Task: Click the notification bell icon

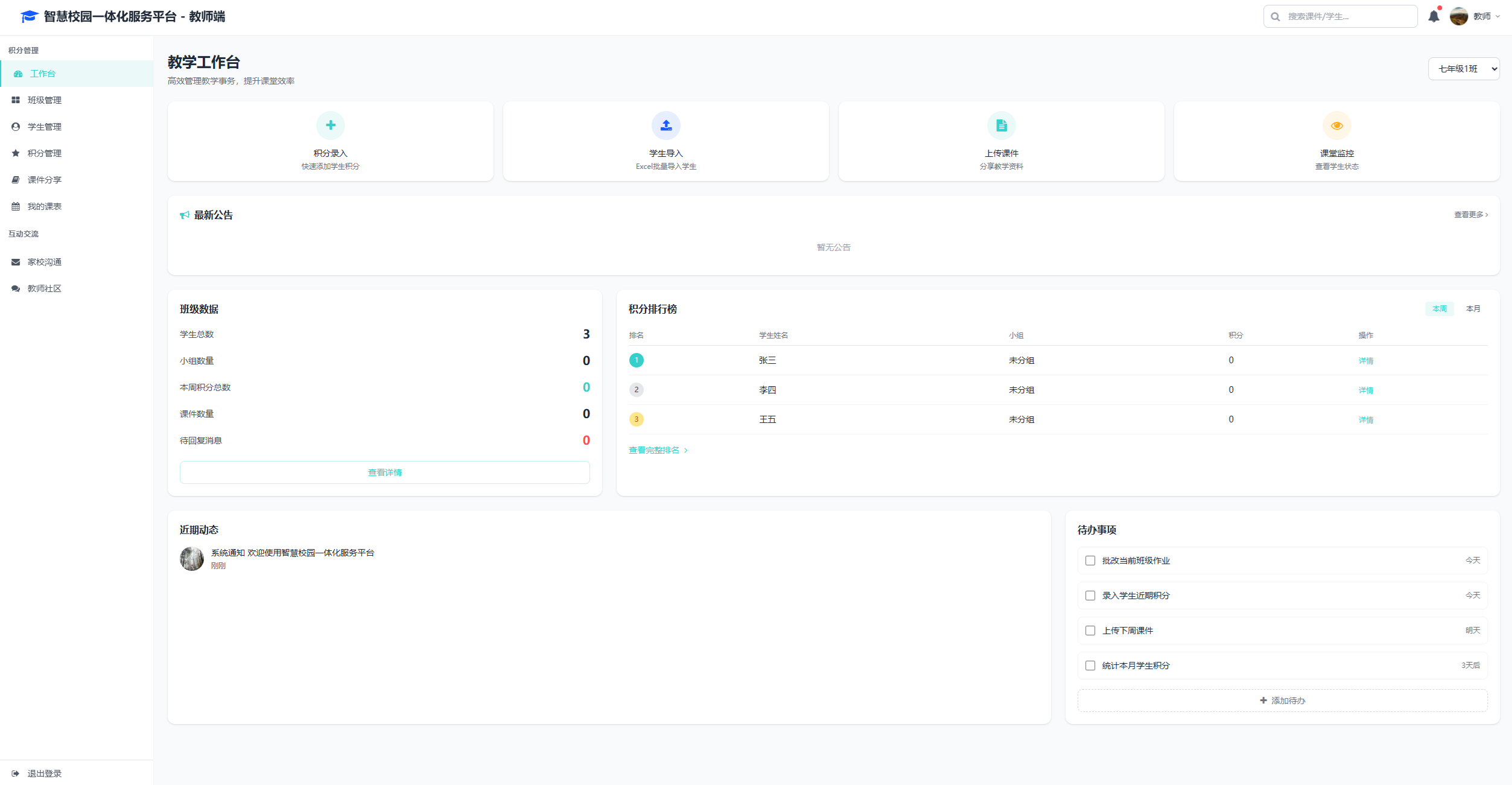Action: (1434, 16)
